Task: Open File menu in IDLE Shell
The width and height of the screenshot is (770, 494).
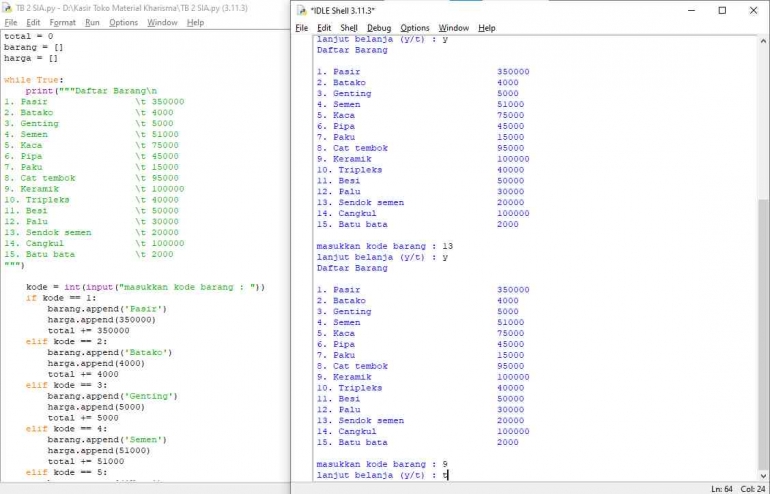Action: [302, 28]
